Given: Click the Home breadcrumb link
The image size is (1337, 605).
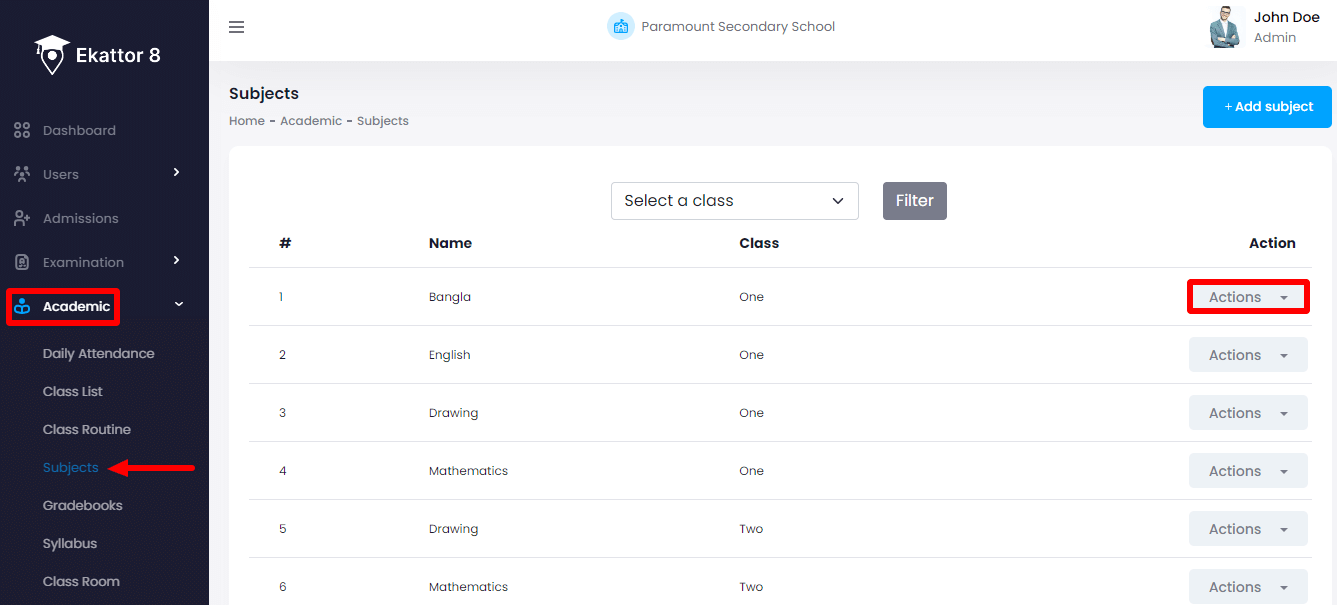Looking at the screenshot, I should point(247,120).
